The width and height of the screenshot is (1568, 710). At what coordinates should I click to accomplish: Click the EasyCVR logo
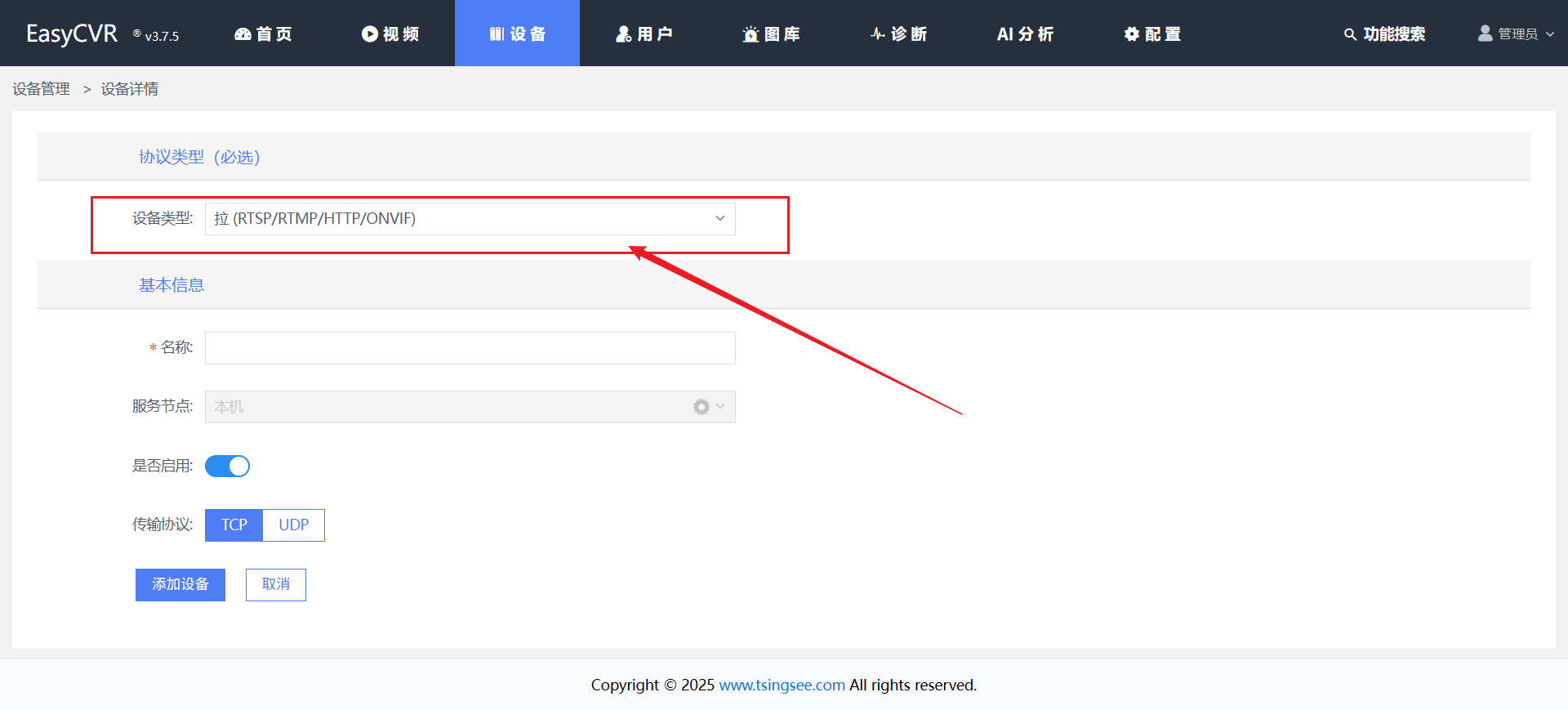[x=72, y=33]
